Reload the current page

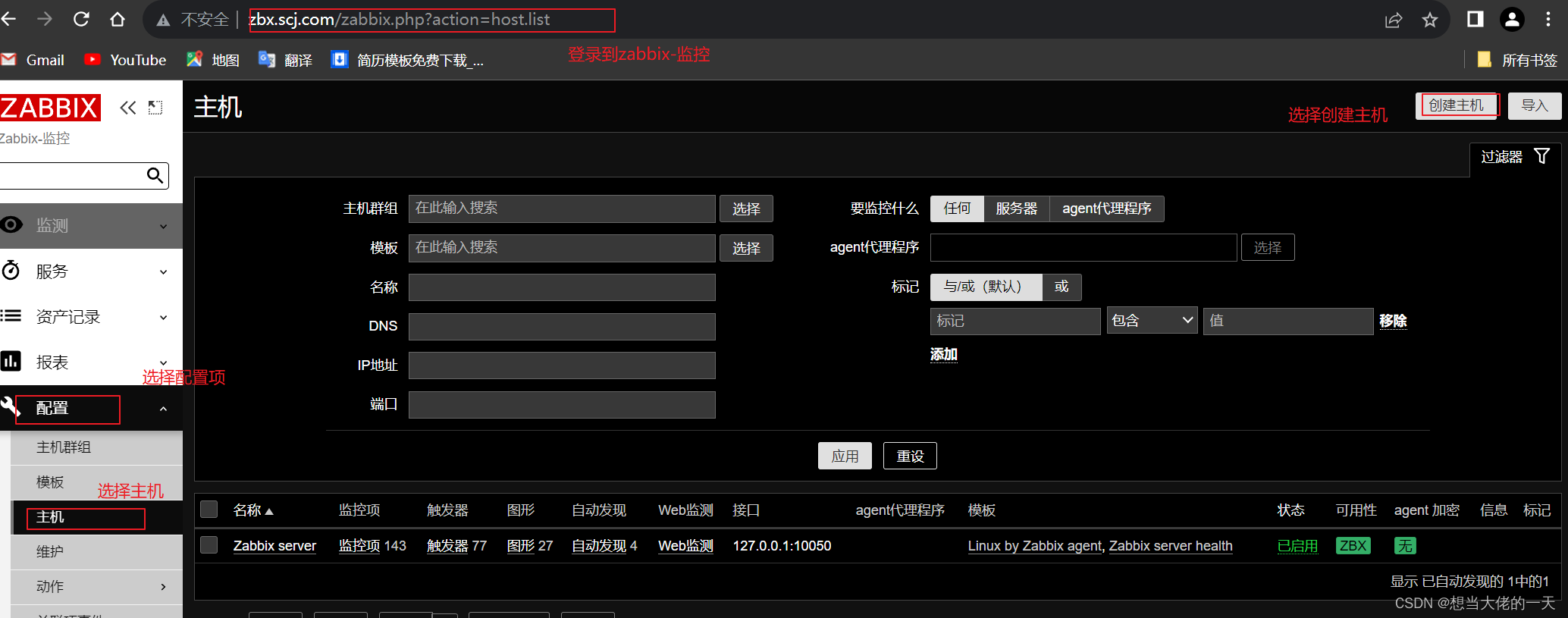click(81, 19)
